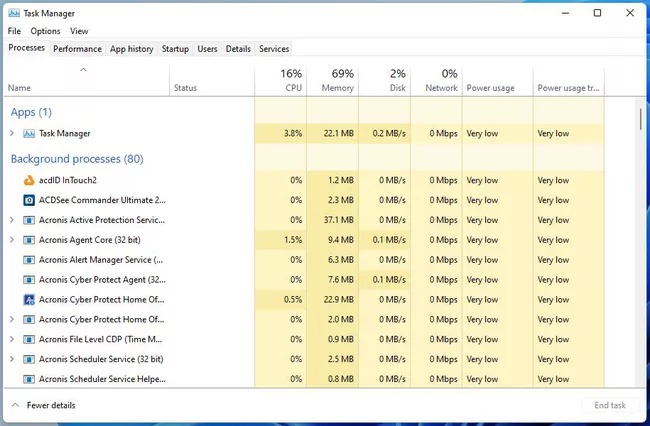Sort by the CPU column header
Viewport: 650px width, 426px height.
[281, 82]
